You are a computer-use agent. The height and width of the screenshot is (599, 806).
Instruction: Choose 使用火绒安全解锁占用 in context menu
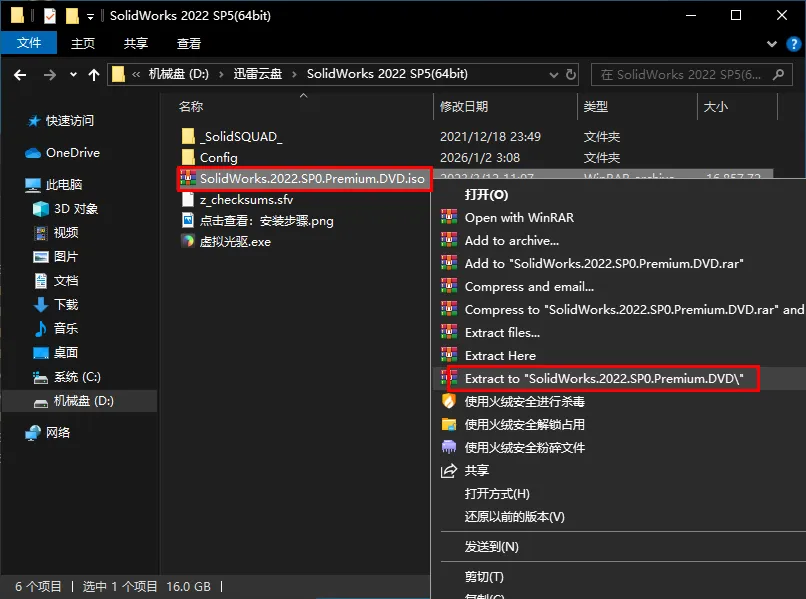click(524, 425)
